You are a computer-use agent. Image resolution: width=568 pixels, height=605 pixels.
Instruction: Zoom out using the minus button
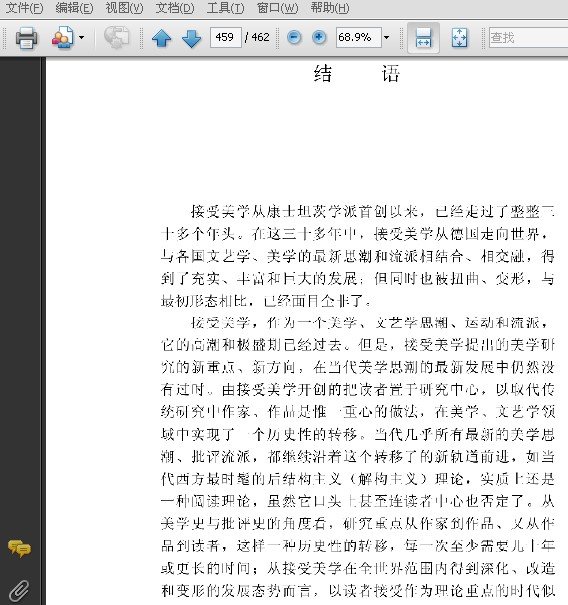pos(294,37)
